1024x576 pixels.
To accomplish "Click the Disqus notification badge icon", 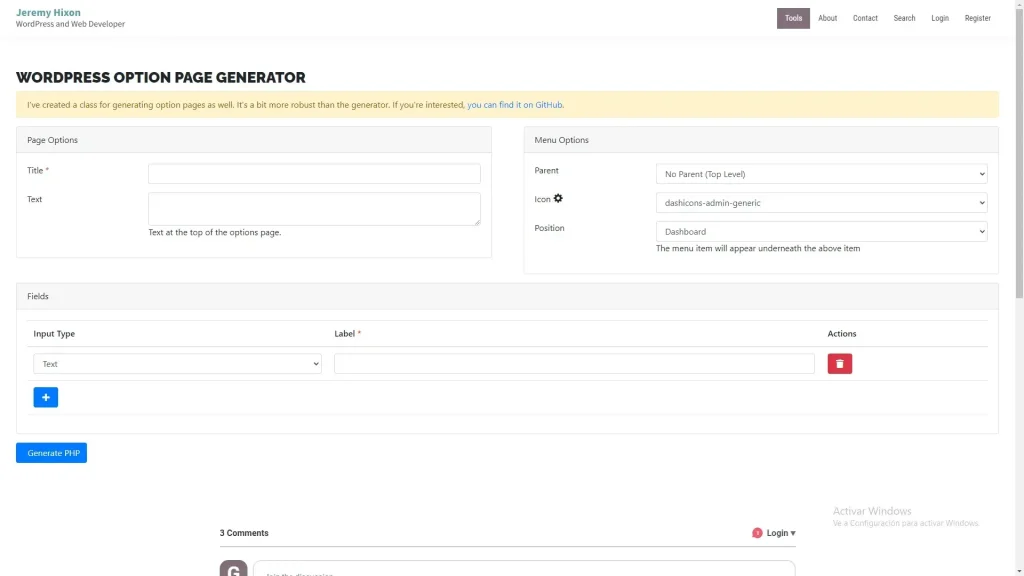I will pyautogui.click(x=757, y=533).
